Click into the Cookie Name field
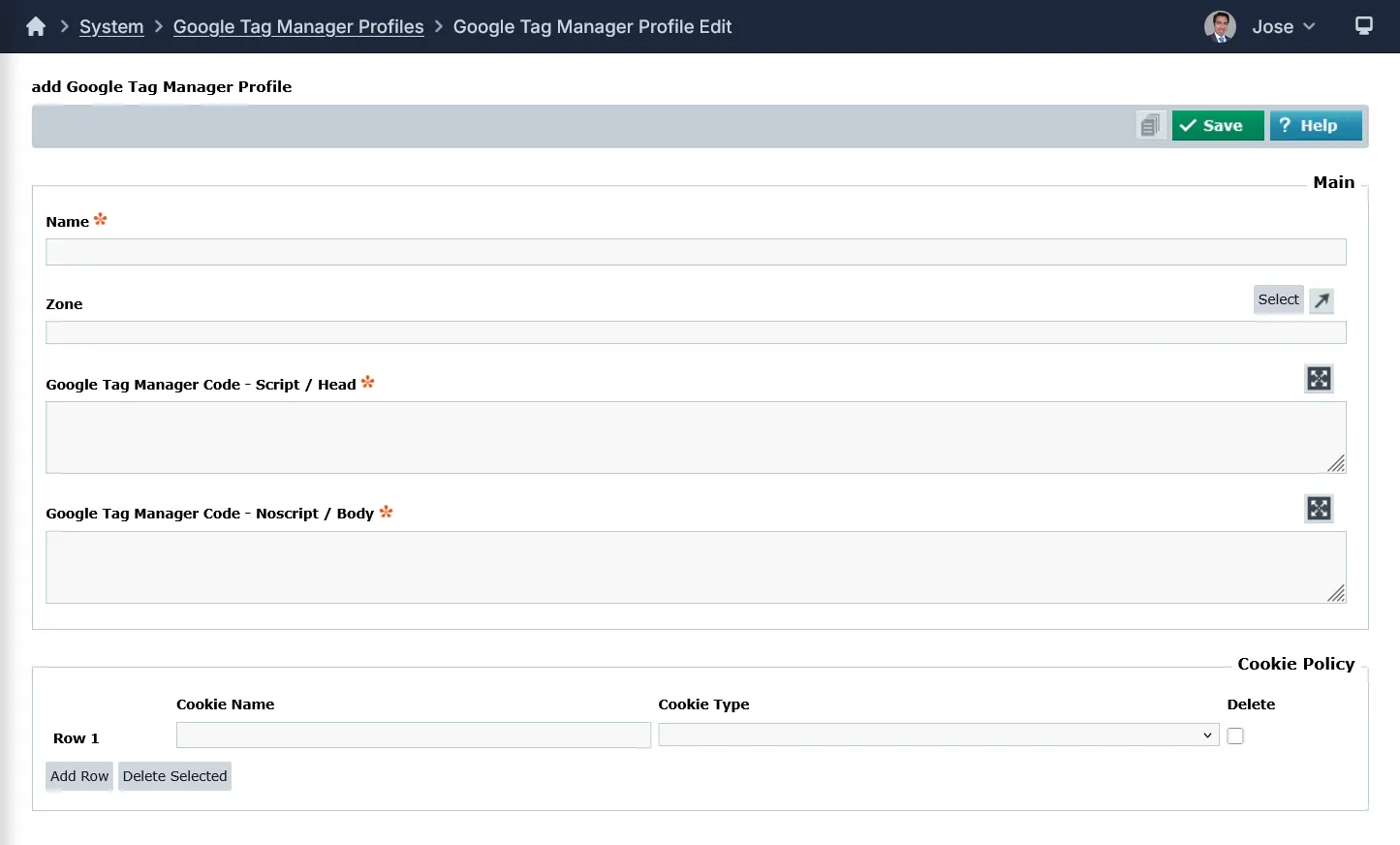This screenshot has width=1400, height=845. [413, 735]
